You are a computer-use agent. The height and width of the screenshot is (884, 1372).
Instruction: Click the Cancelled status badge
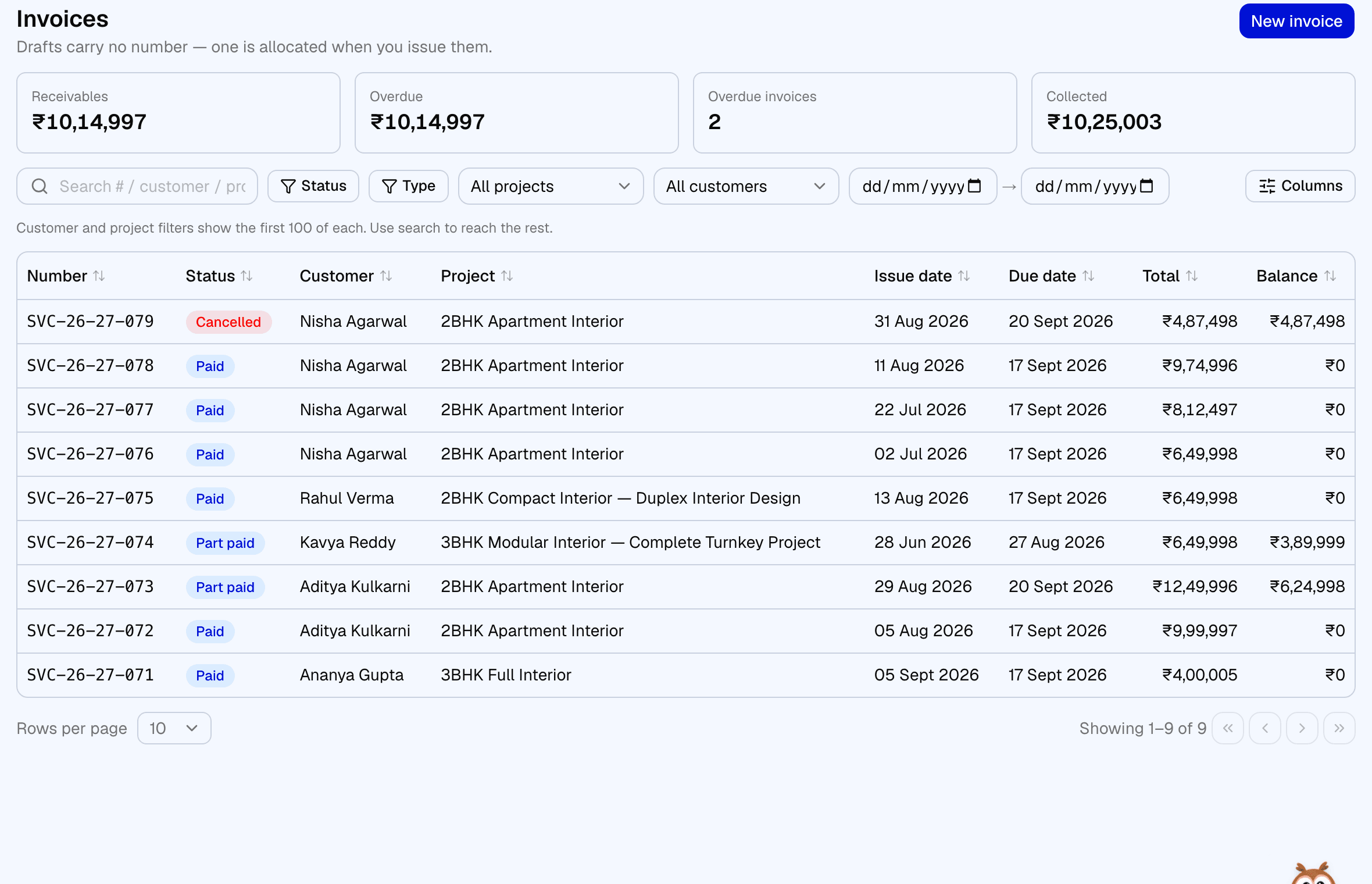[x=228, y=322]
